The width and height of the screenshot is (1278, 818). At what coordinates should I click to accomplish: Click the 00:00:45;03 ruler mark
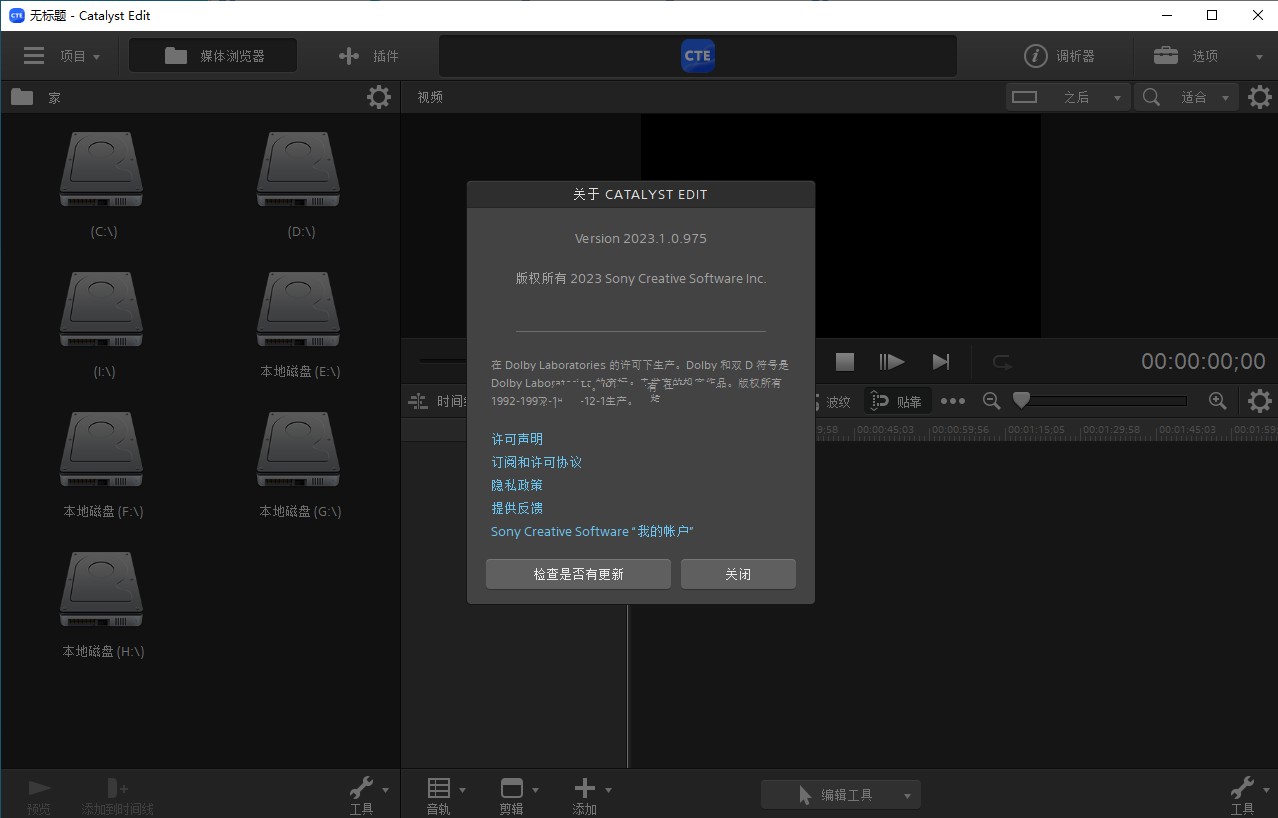tap(887, 429)
